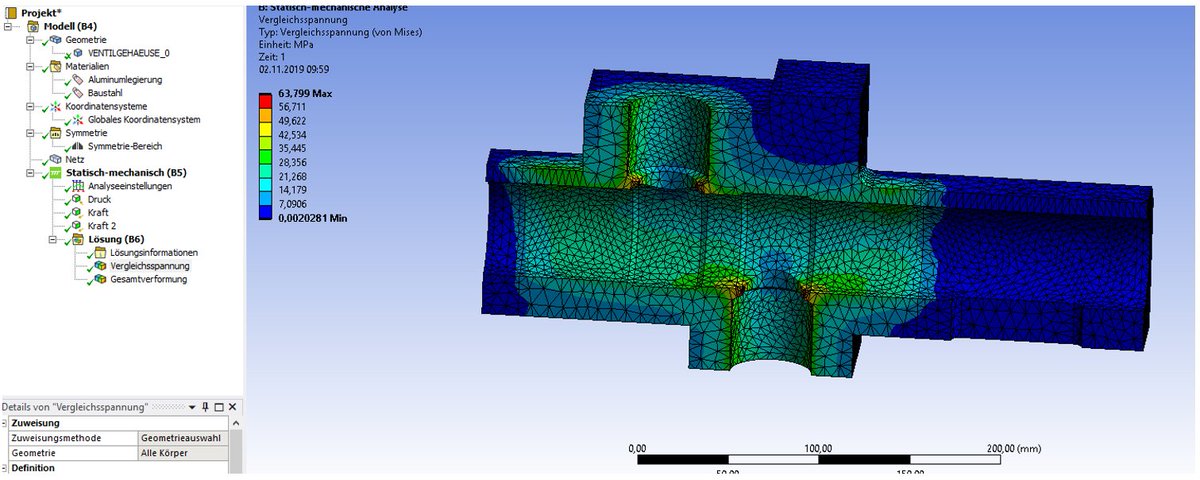Click the Zeit: 1 label
This screenshot has height=480, width=1200.
click(274, 57)
